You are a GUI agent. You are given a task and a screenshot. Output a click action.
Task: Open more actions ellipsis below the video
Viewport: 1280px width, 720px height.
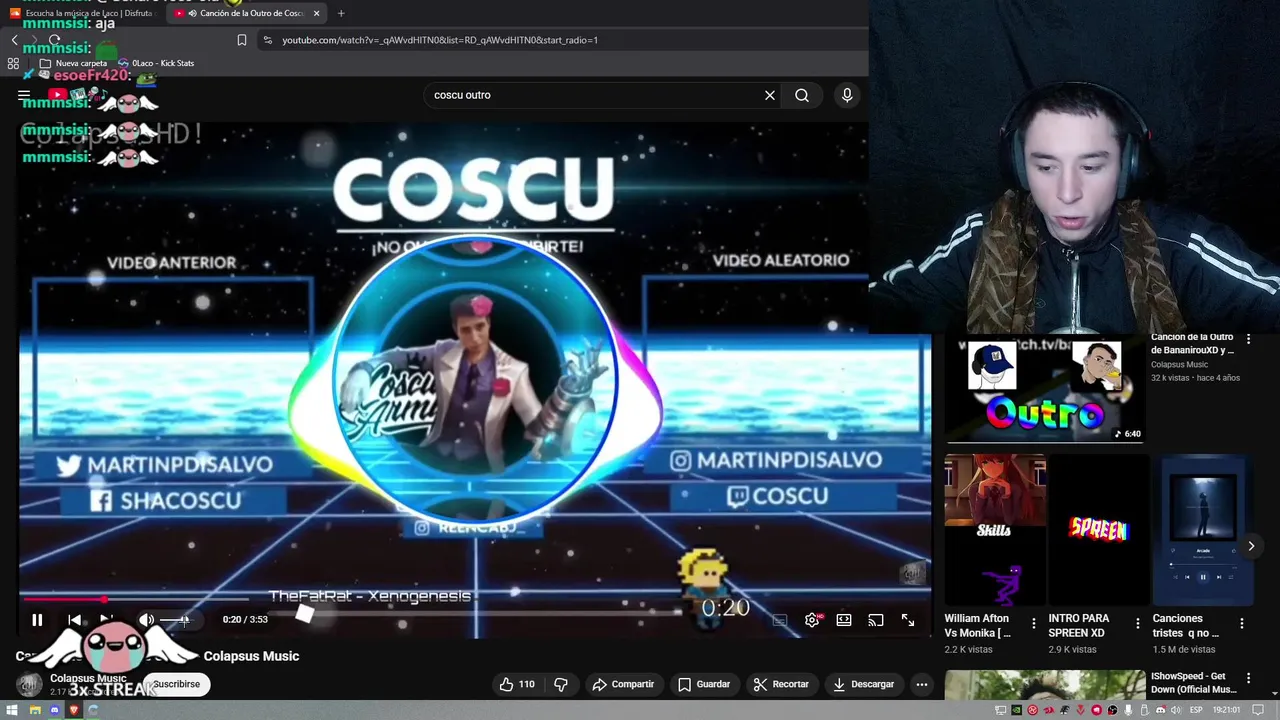pyautogui.click(x=922, y=684)
